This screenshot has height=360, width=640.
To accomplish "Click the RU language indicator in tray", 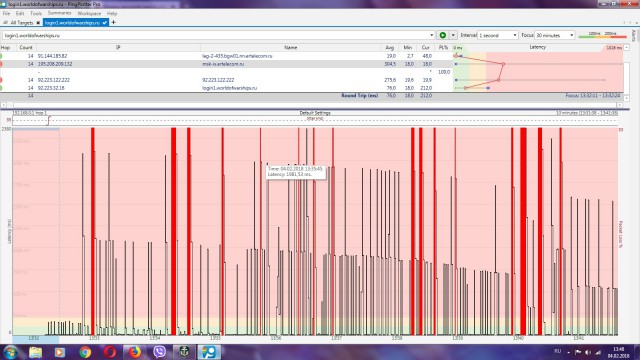I will pyautogui.click(x=558, y=351).
